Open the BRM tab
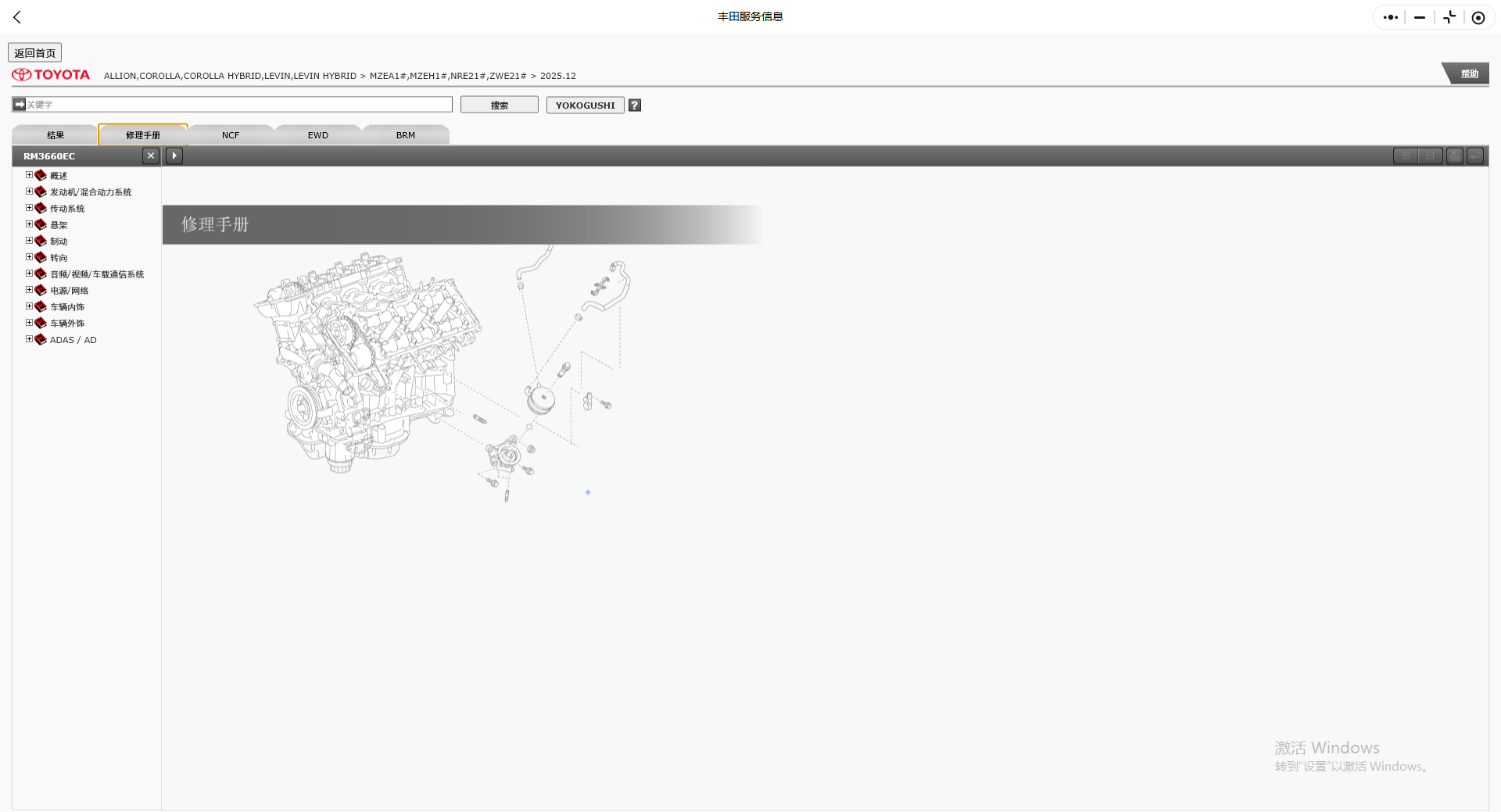1501x812 pixels. point(406,134)
